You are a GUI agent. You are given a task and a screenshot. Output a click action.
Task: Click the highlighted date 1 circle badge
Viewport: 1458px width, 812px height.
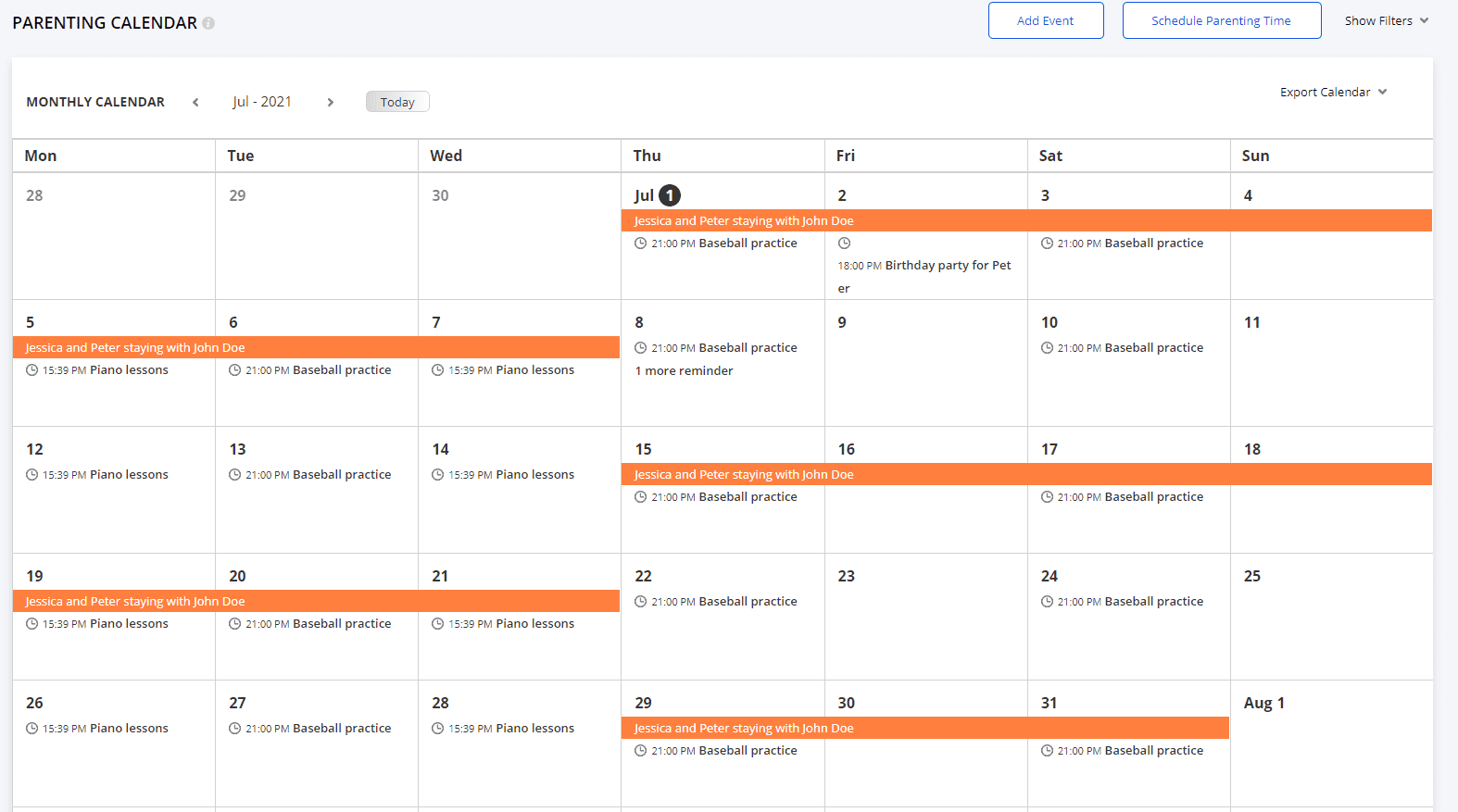click(x=670, y=195)
